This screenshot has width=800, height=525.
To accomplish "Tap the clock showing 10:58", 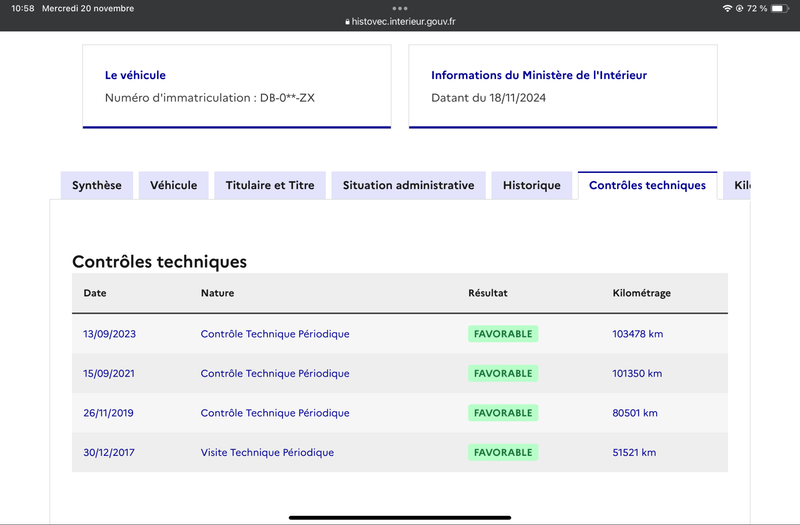I will (22, 8).
